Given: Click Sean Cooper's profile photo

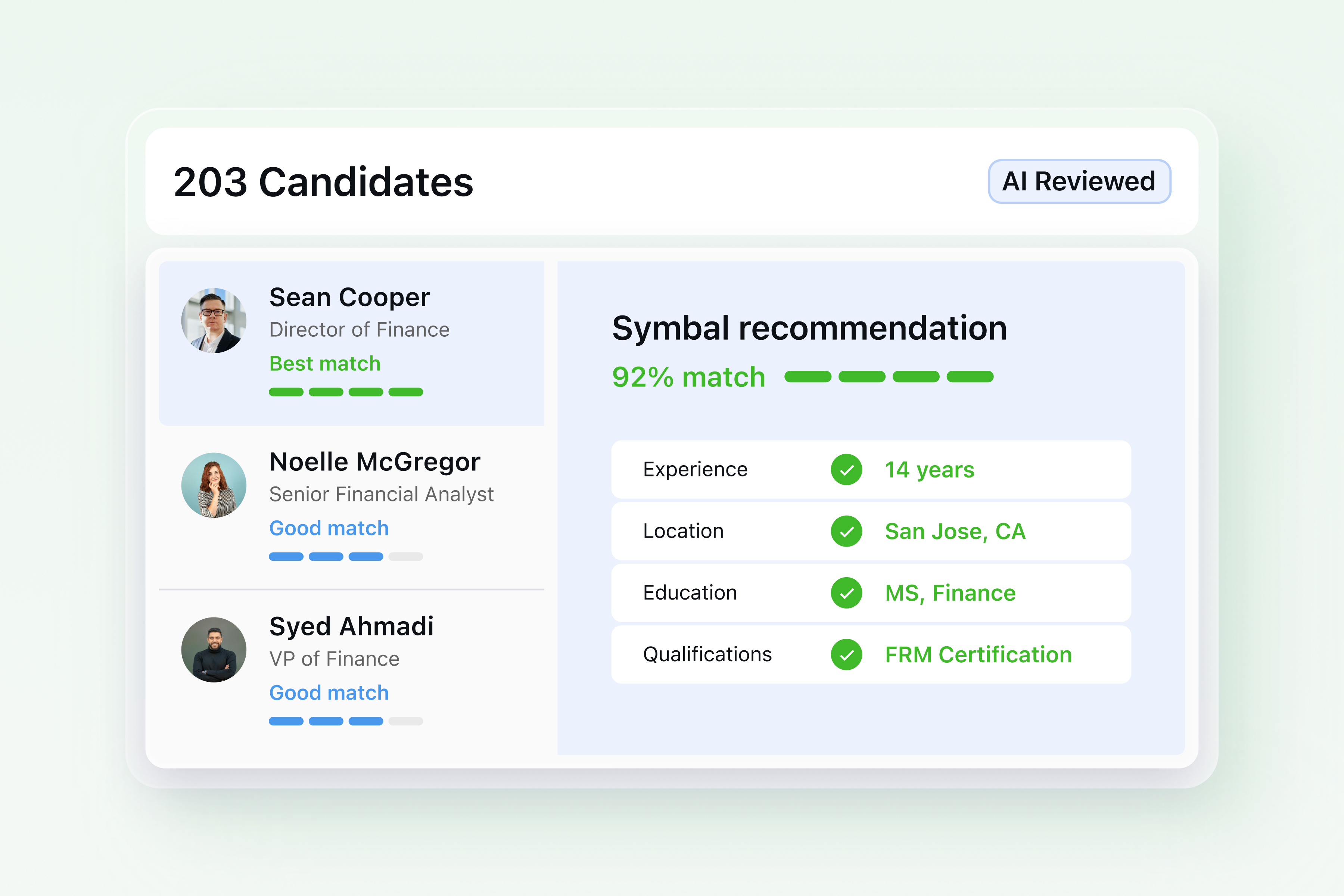Looking at the screenshot, I should tap(214, 321).
